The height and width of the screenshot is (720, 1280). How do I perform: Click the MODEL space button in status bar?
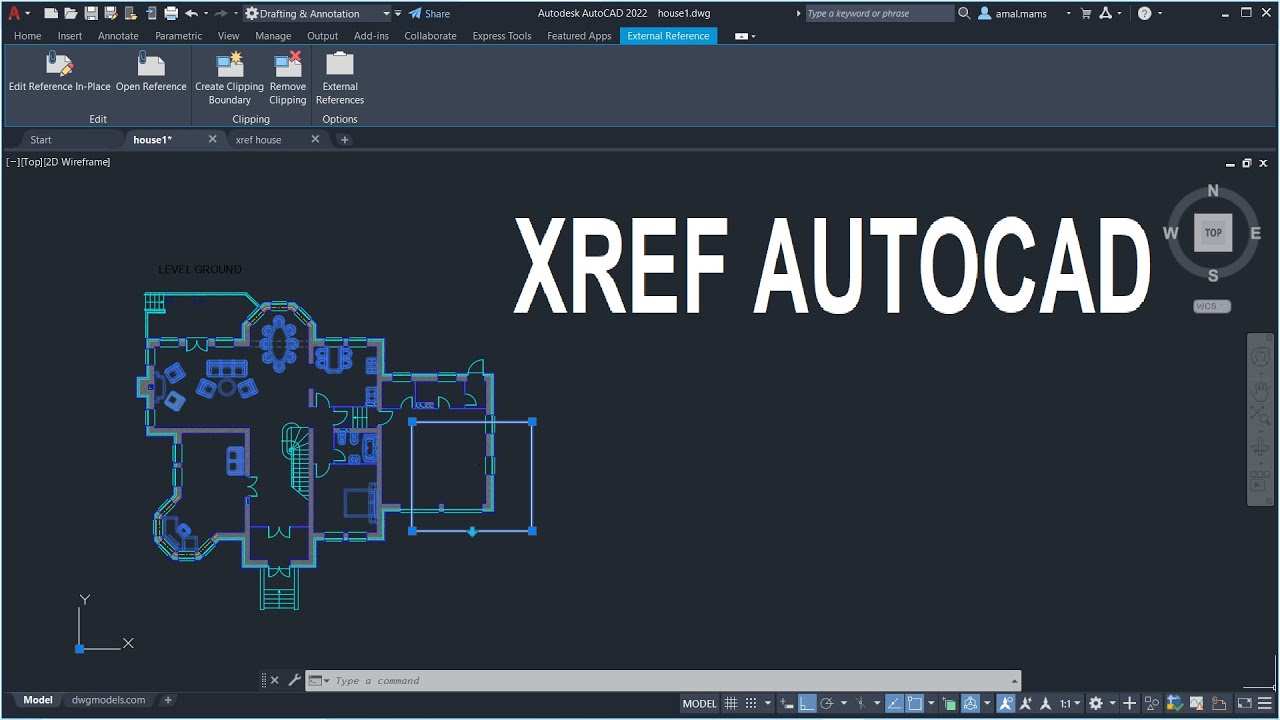point(699,703)
